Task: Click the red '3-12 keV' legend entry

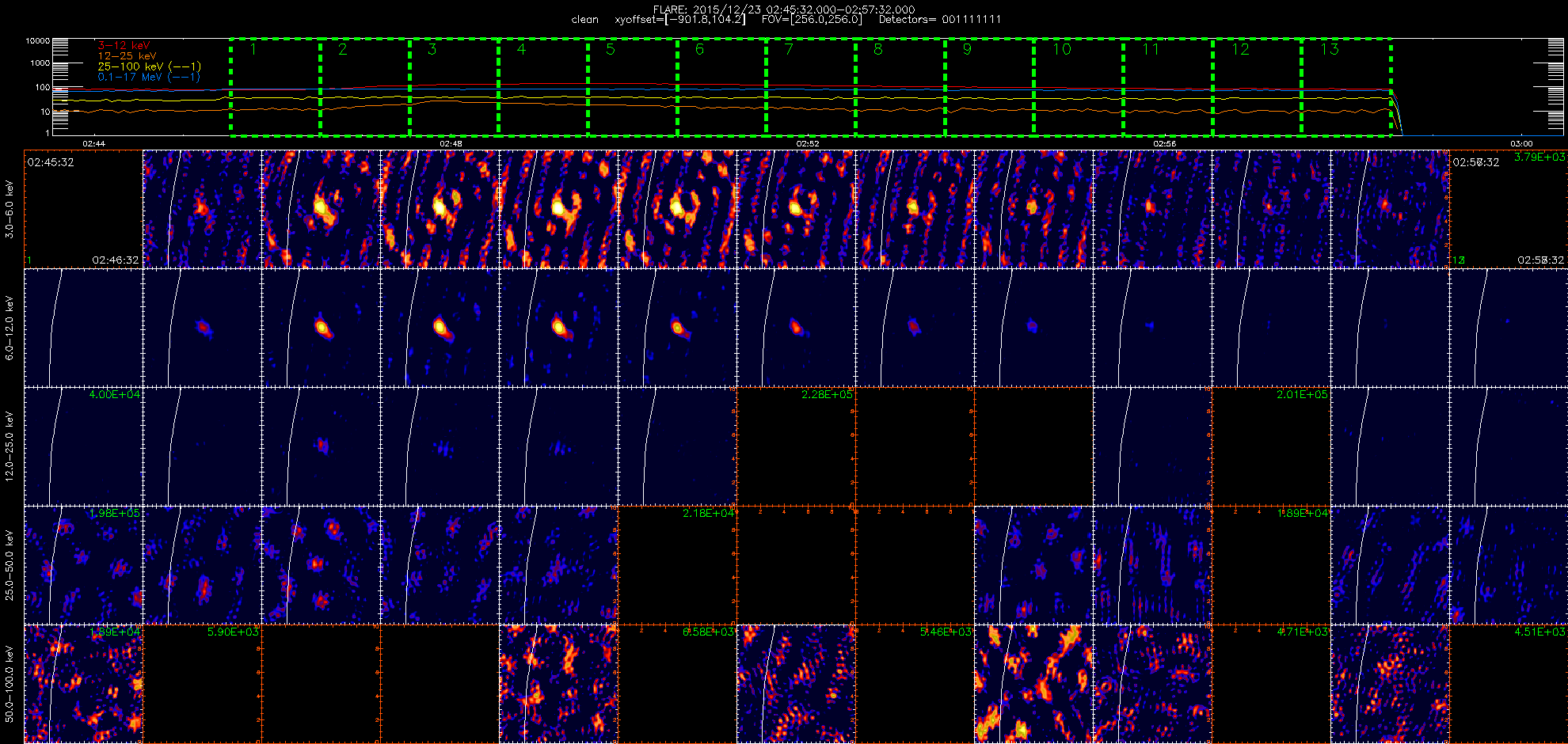Action: click(124, 46)
